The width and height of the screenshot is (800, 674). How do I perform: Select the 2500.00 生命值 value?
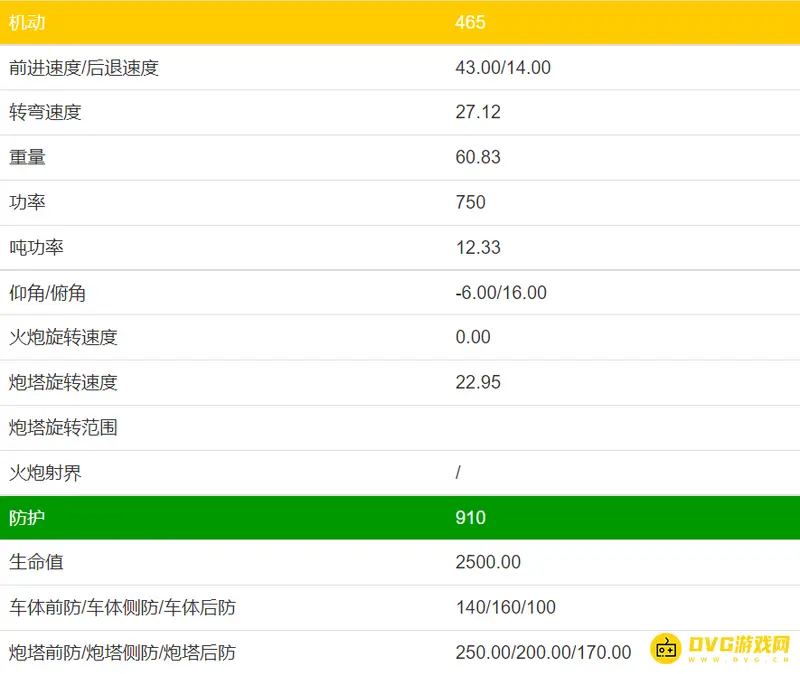tap(488, 562)
